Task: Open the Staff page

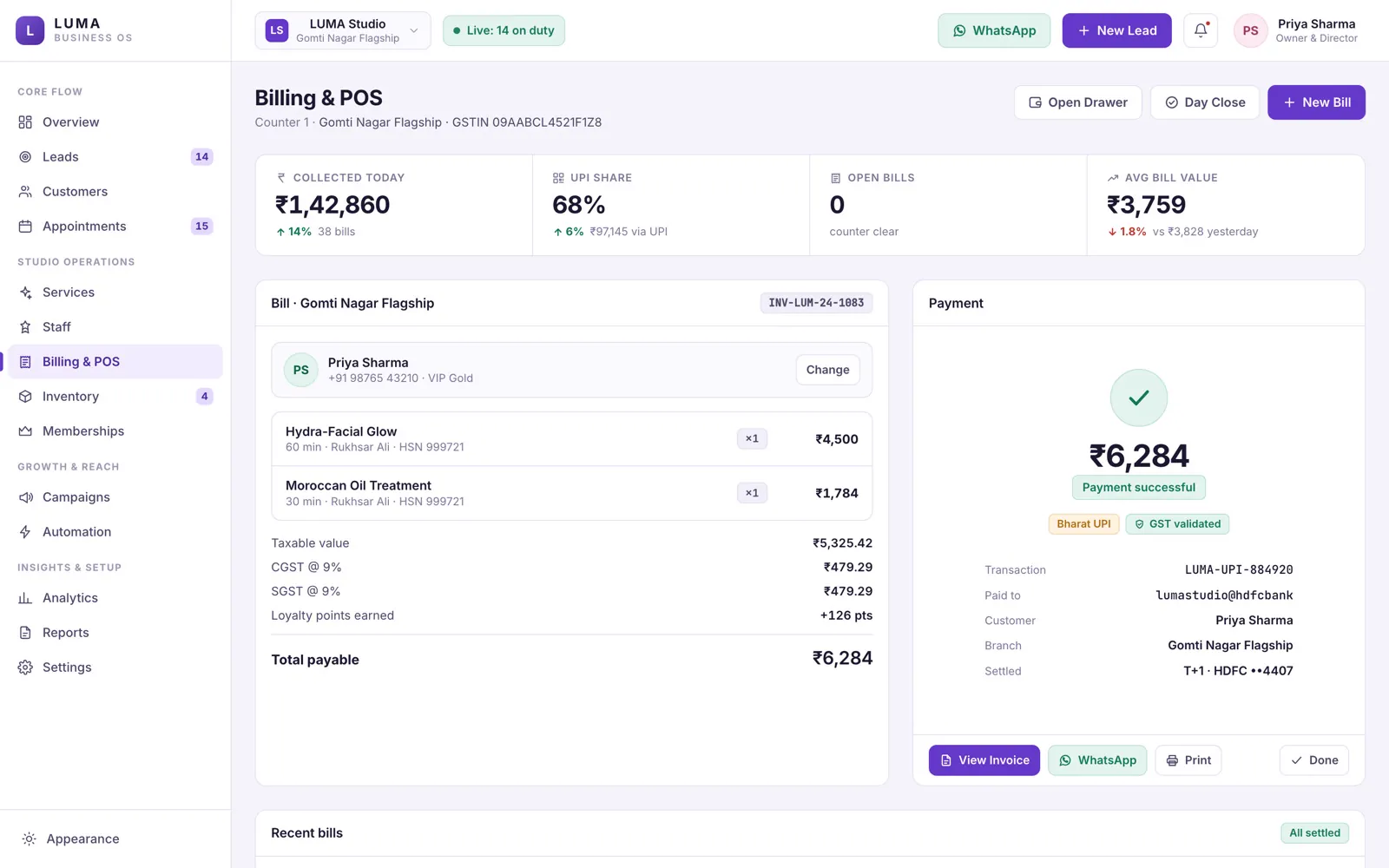Action: point(115,327)
